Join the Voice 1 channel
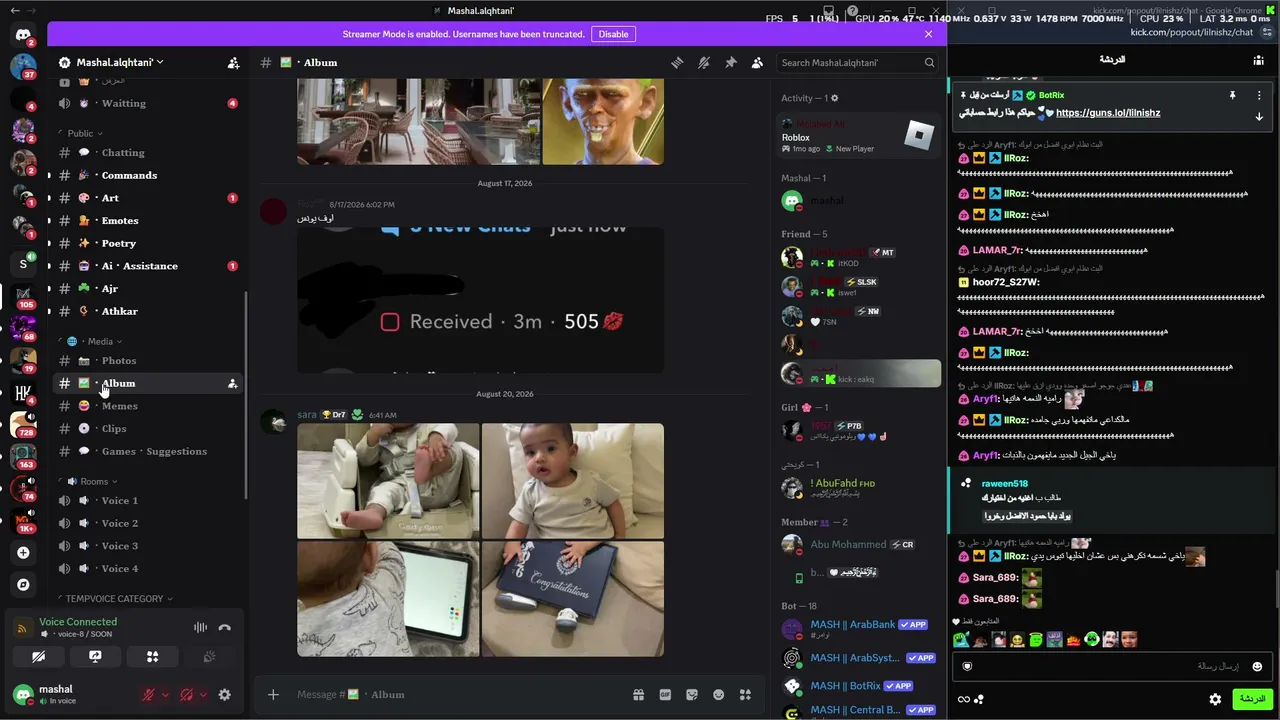1280x720 pixels. [148, 500]
